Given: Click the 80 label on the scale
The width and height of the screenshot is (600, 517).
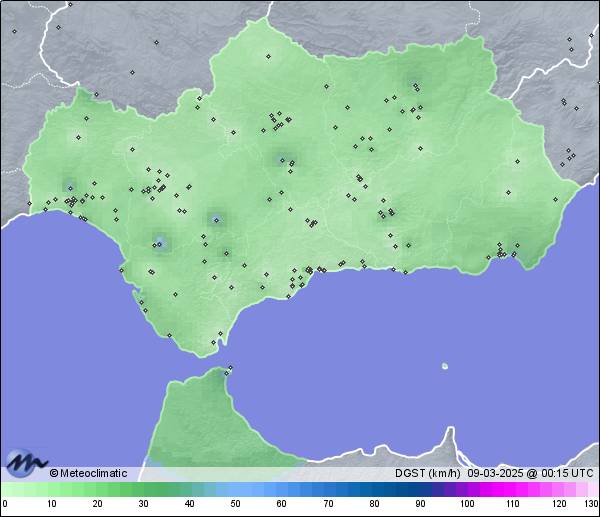Looking at the screenshot, I should coord(374,504).
